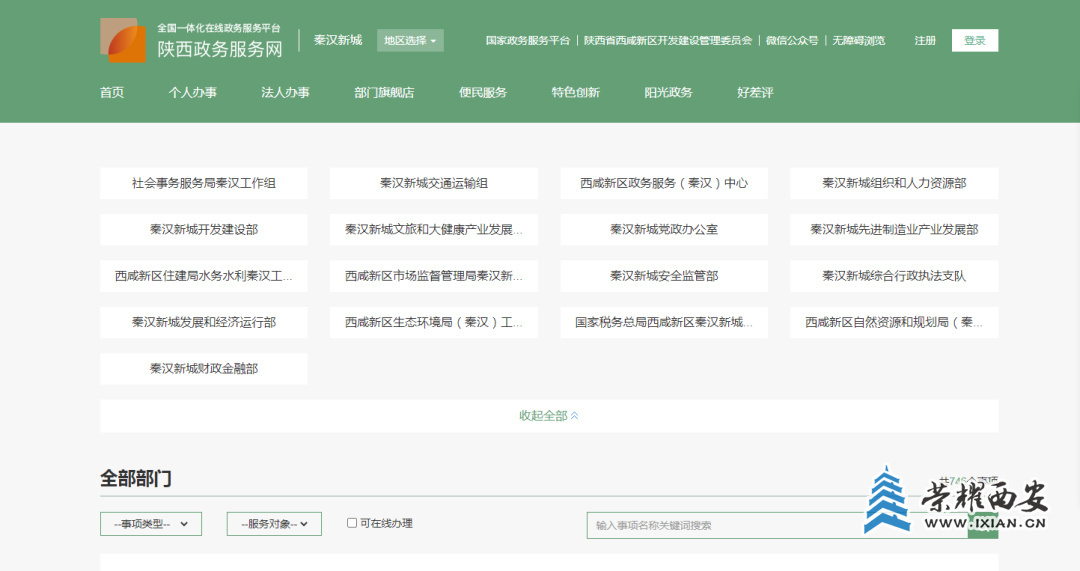1080x571 pixels.
Task: Click the 登录 button
Action: [x=975, y=41]
